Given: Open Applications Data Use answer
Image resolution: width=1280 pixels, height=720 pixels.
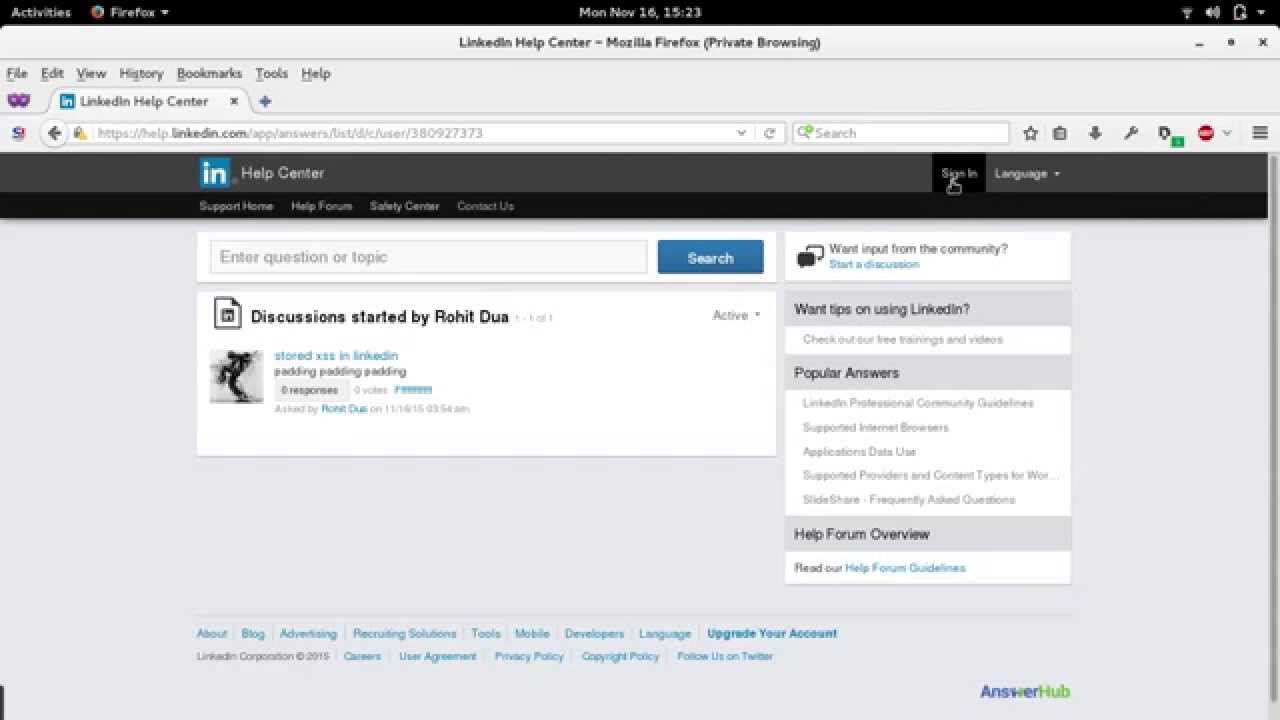Looking at the screenshot, I should pyautogui.click(x=859, y=451).
